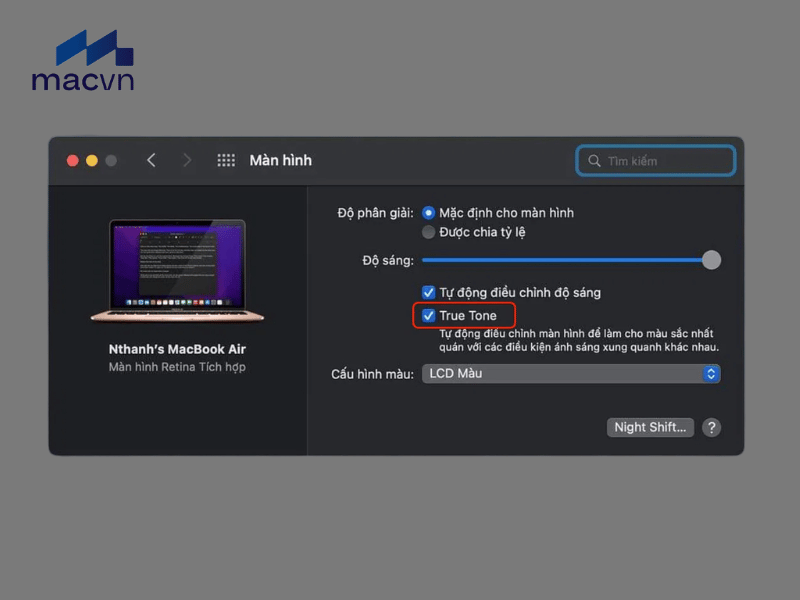Screen dimensions: 800x600
Task: Select "Được chia tỷ lệ" radio button
Action: click(x=429, y=232)
